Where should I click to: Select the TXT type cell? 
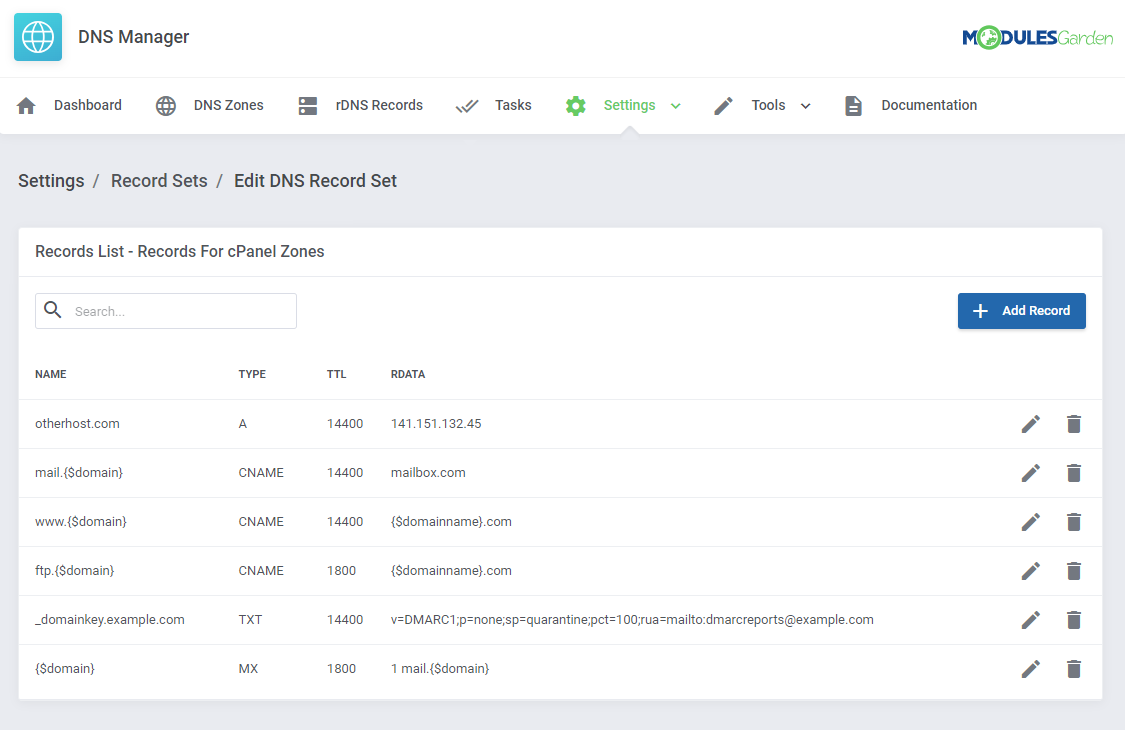click(x=250, y=619)
